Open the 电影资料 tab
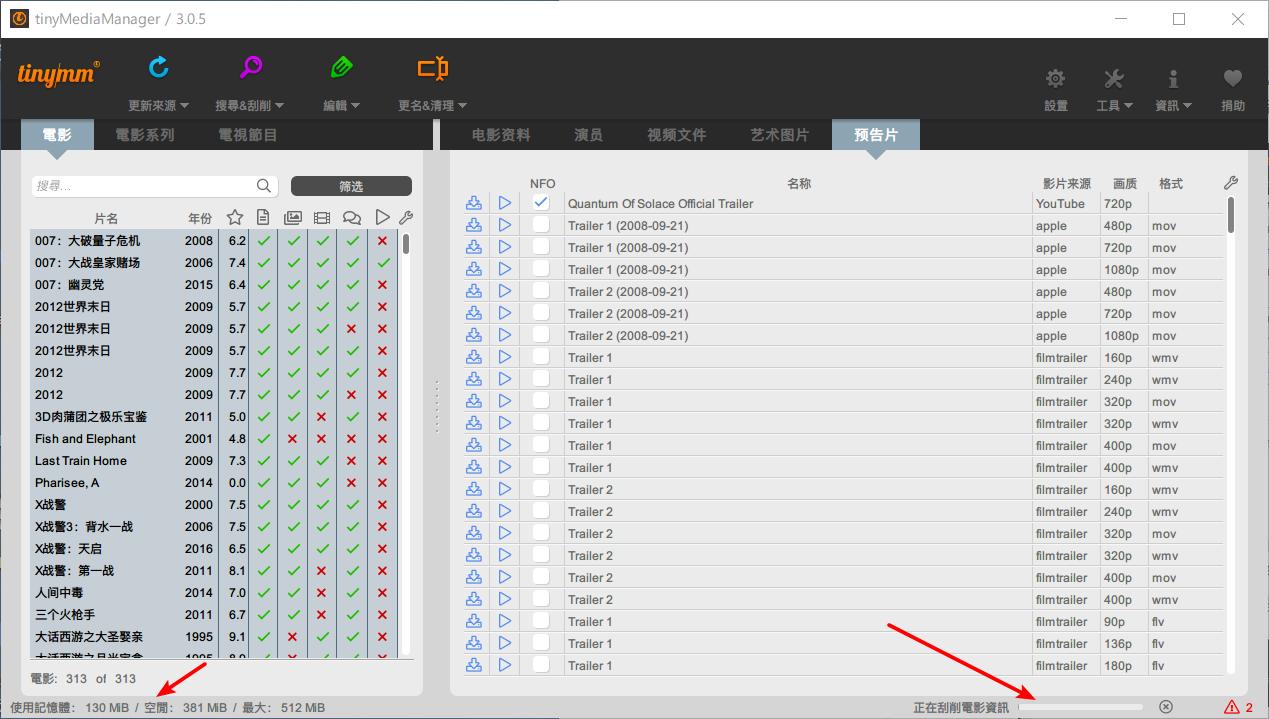 [x=501, y=135]
